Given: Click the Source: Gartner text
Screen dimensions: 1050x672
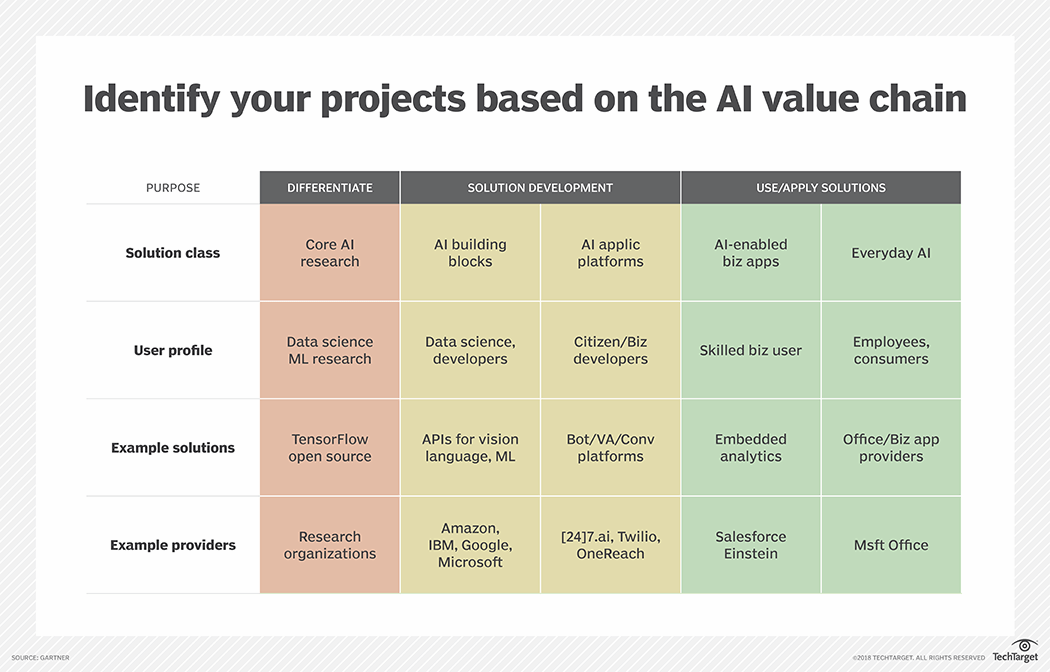Looking at the screenshot, I should 41,657.
